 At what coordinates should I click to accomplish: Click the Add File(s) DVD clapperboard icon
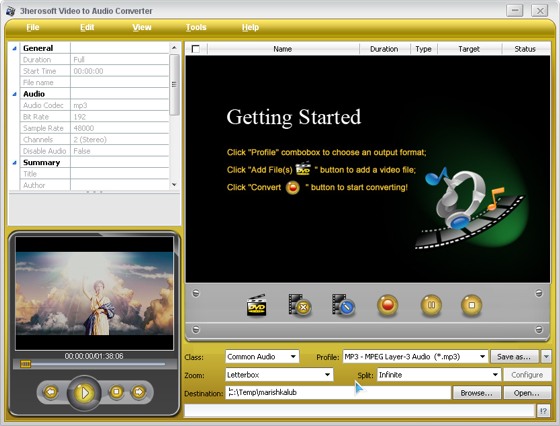[256, 305]
